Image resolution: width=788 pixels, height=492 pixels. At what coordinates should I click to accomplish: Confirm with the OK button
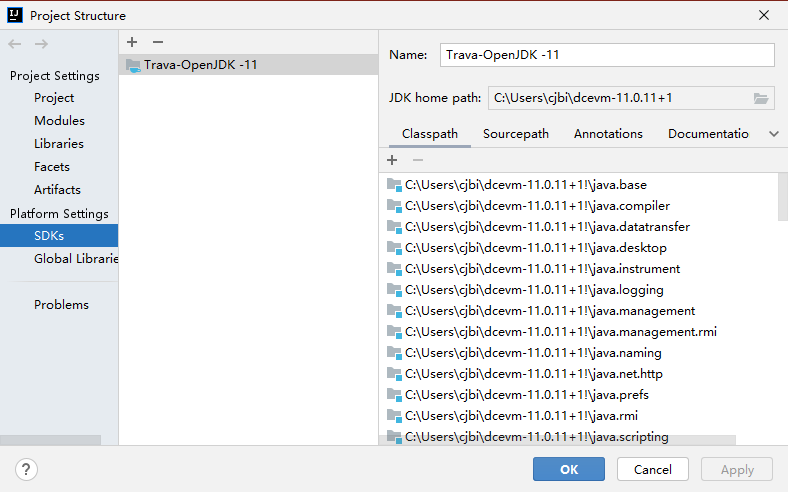(569, 469)
